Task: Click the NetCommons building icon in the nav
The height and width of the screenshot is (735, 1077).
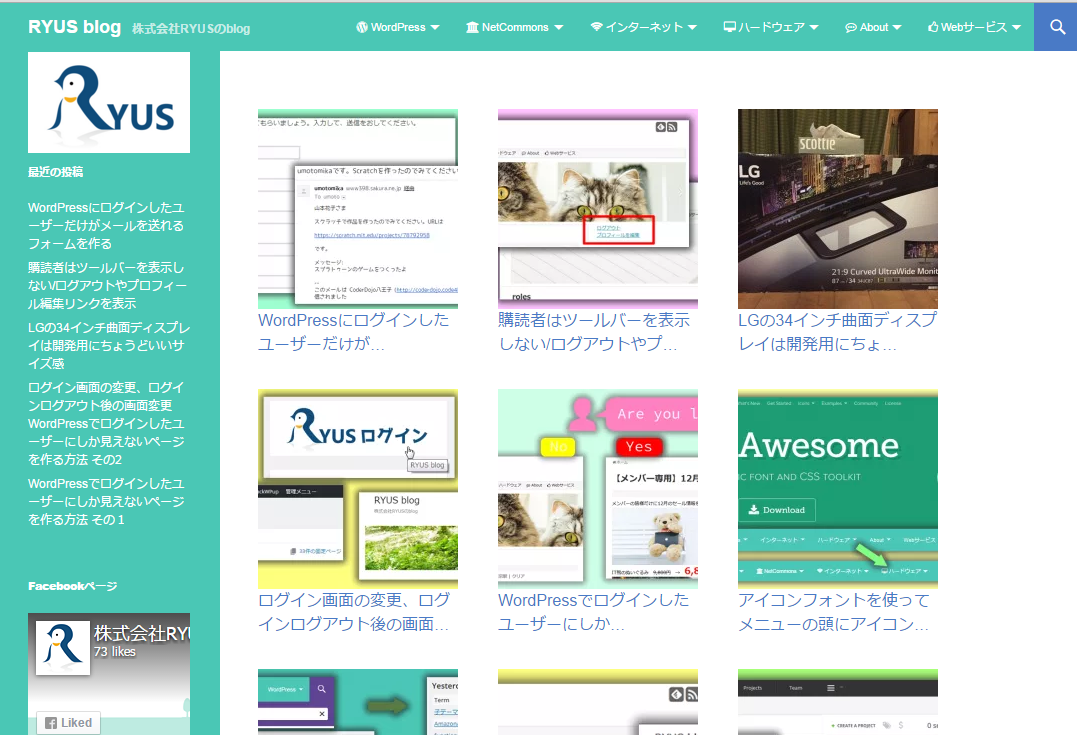Action: point(473,27)
